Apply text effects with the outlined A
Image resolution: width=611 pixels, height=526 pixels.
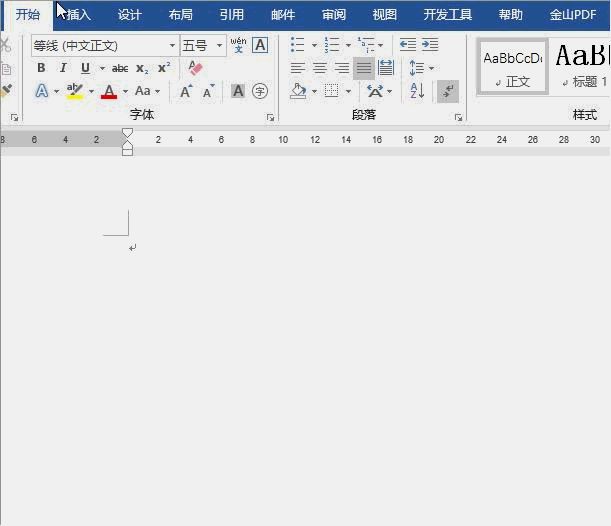click(42, 91)
